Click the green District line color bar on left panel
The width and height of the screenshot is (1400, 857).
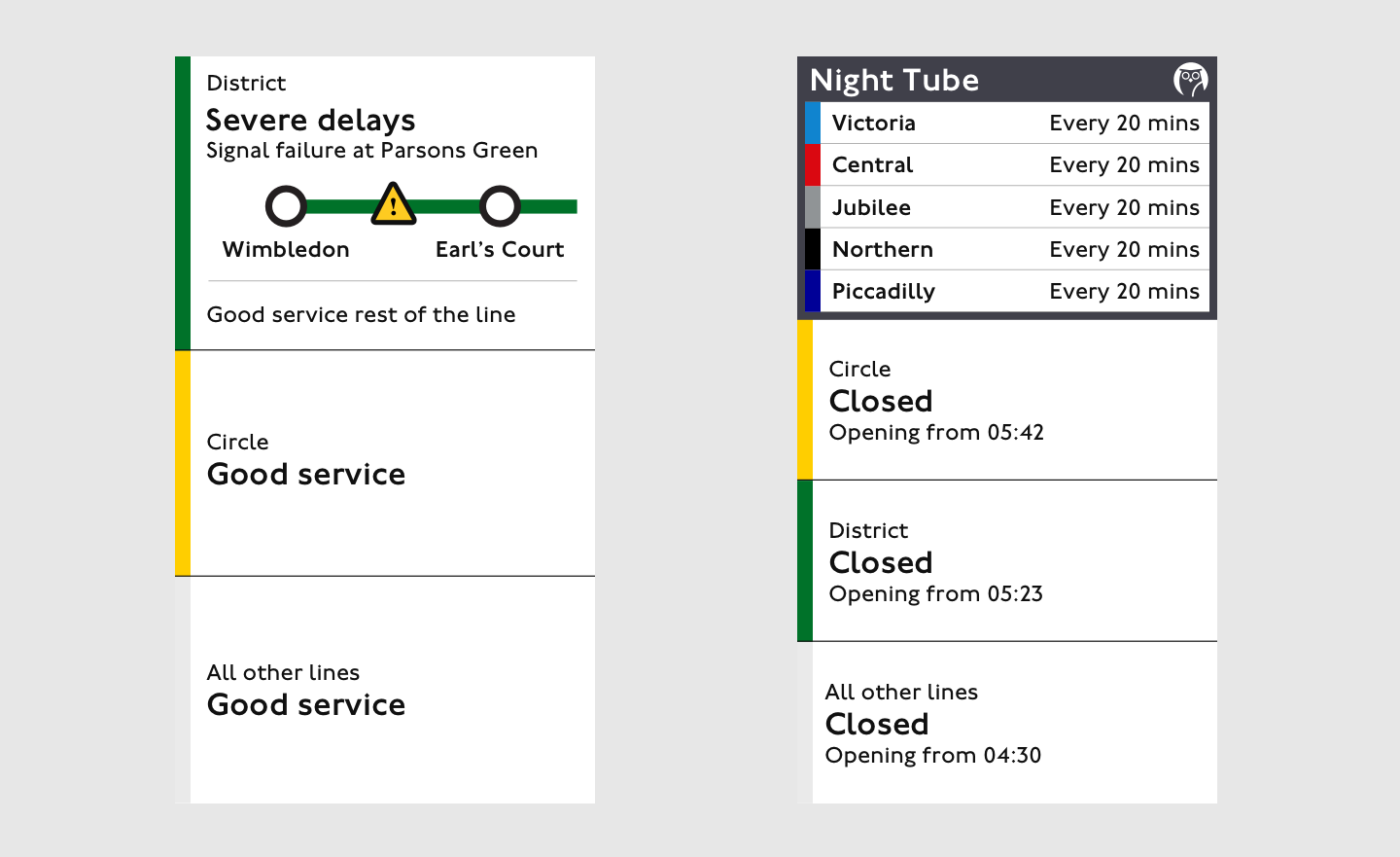pos(183,203)
